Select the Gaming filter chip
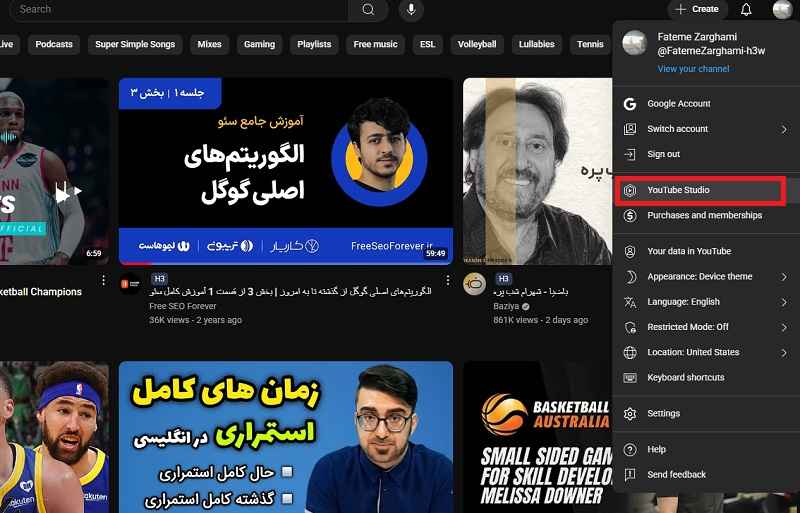The width and height of the screenshot is (800, 513). tap(259, 44)
